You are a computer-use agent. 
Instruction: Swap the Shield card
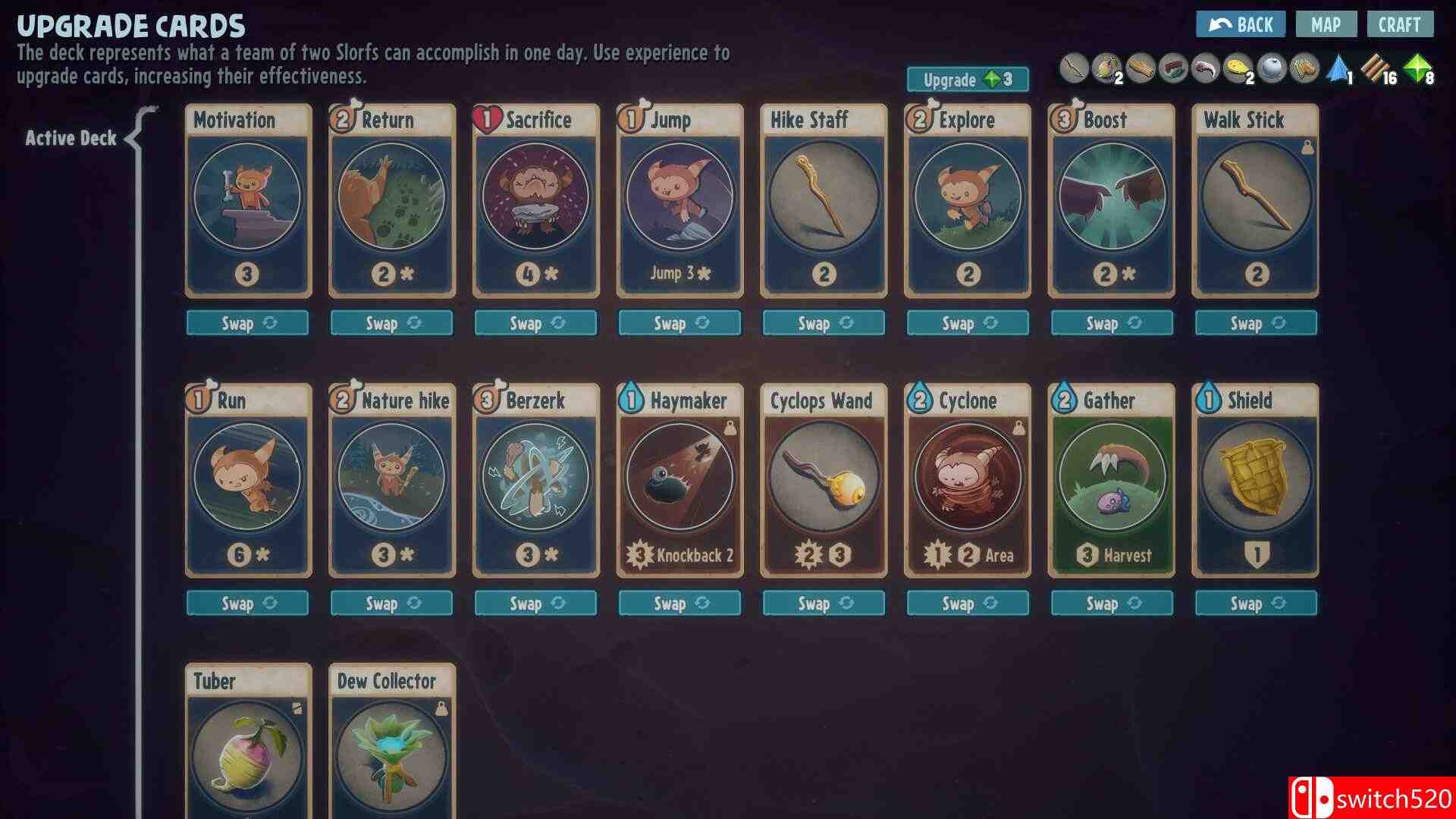click(1256, 604)
